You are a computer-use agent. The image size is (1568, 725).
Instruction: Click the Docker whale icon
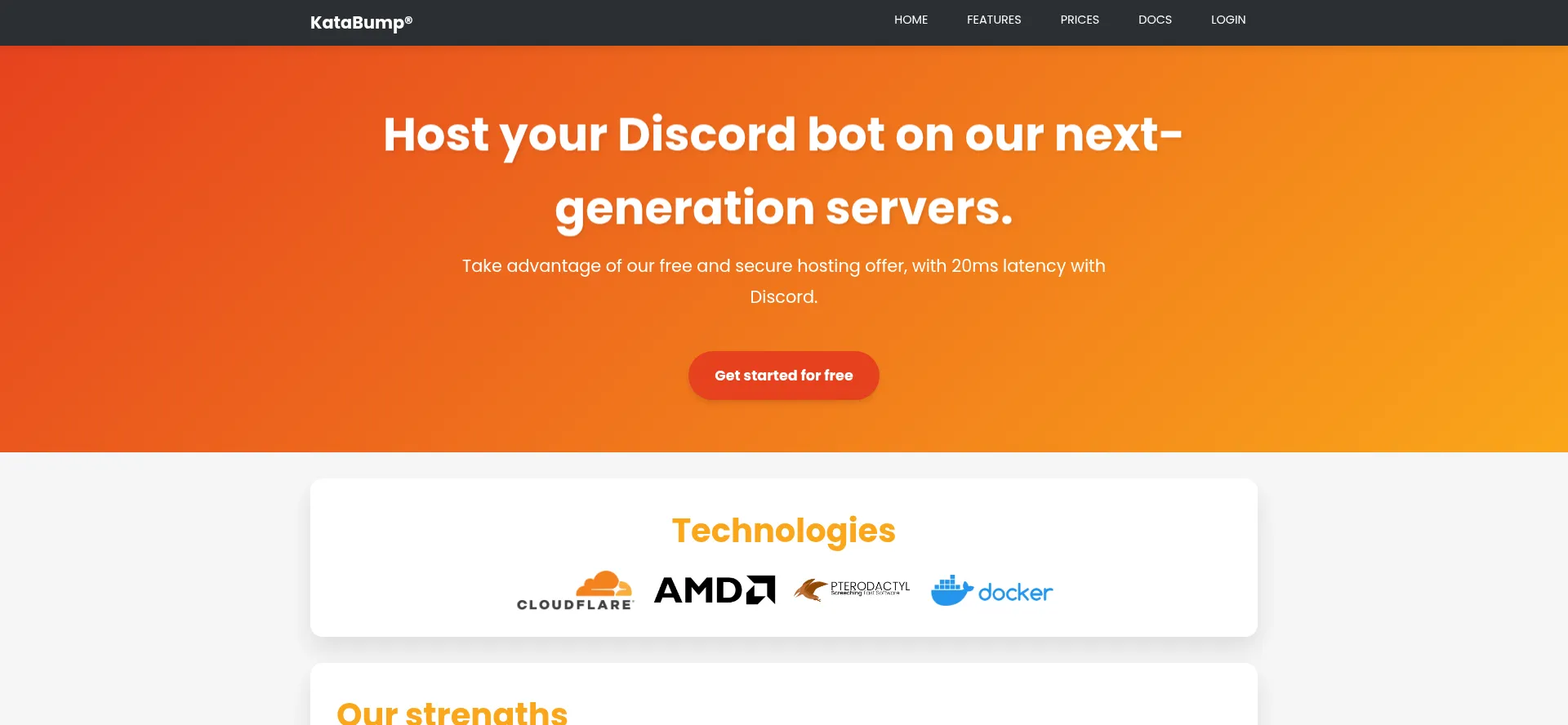(x=952, y=590)
